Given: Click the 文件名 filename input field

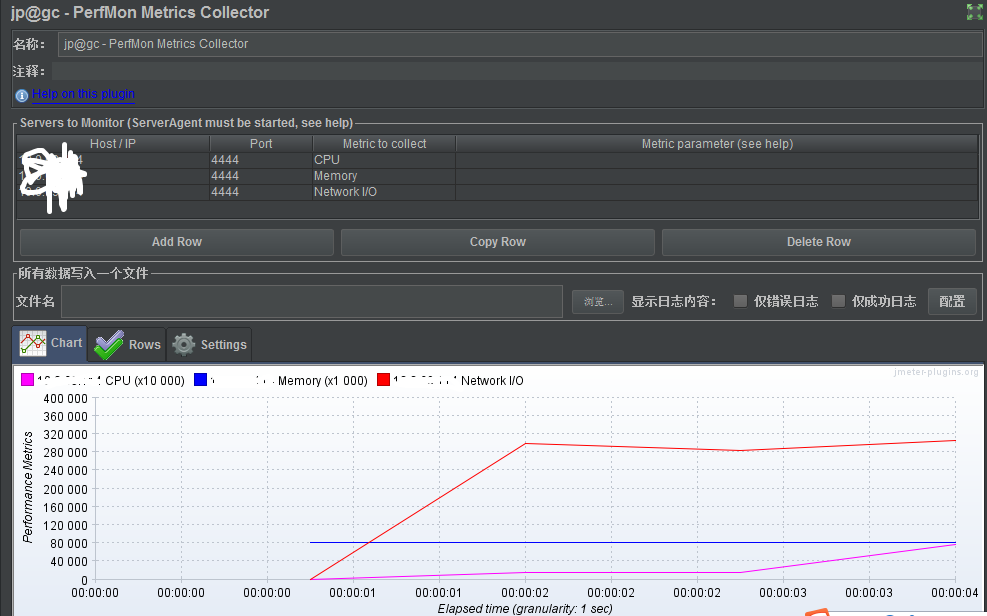Looking at the screenshot, I should (312, 301).
